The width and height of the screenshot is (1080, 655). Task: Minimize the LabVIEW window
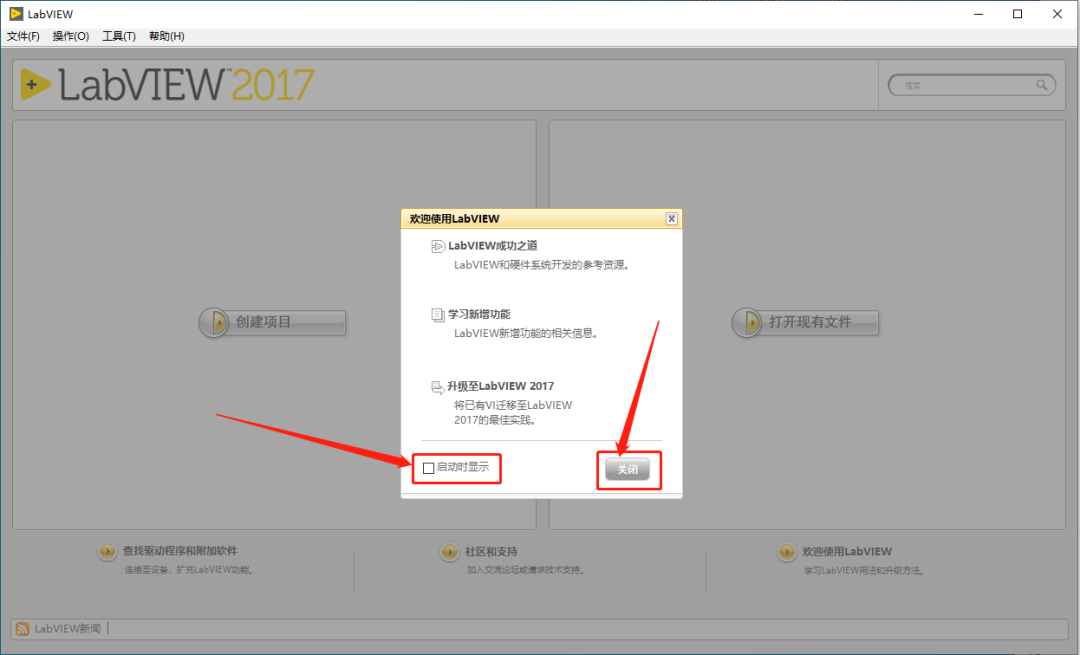(x=978, y=14)
